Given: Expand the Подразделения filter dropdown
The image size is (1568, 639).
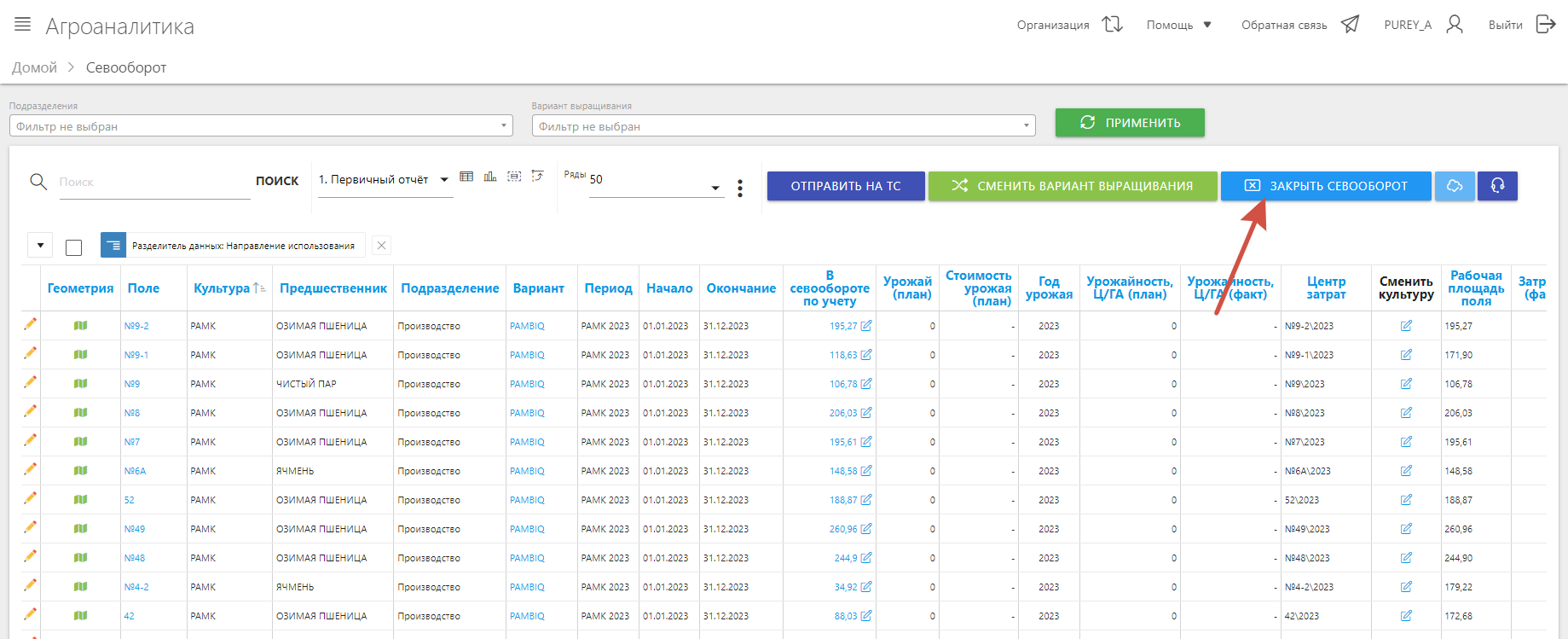Looking at the screenshot, I should (260, 126).
